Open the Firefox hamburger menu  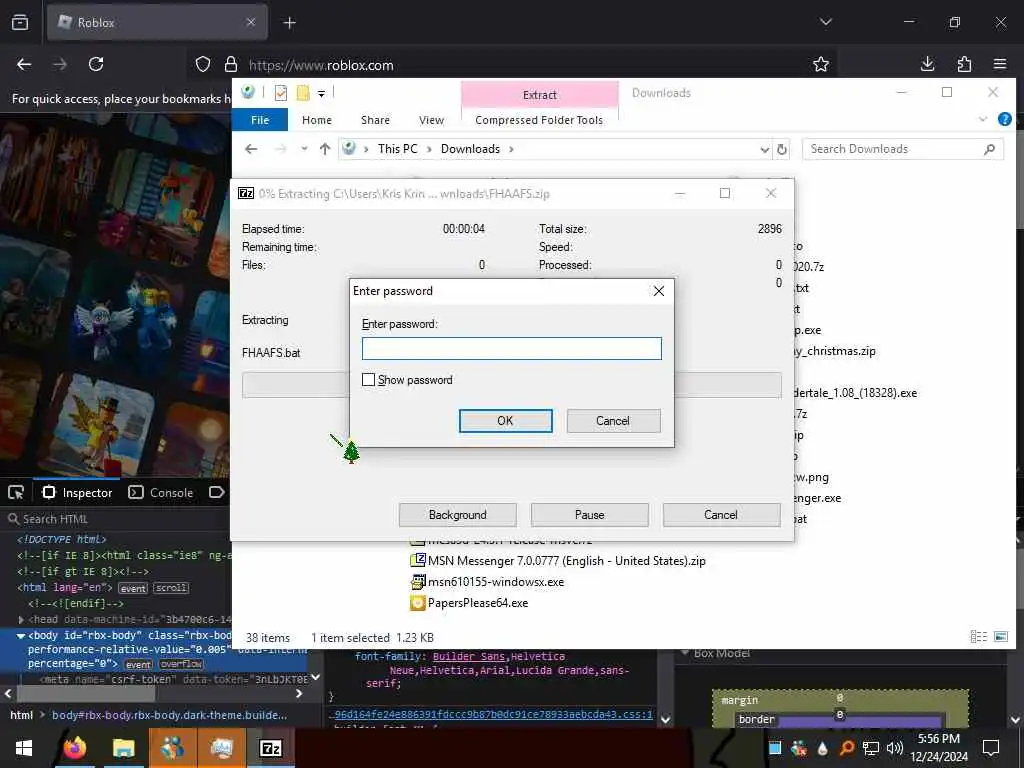click(x=1000, y=64)
